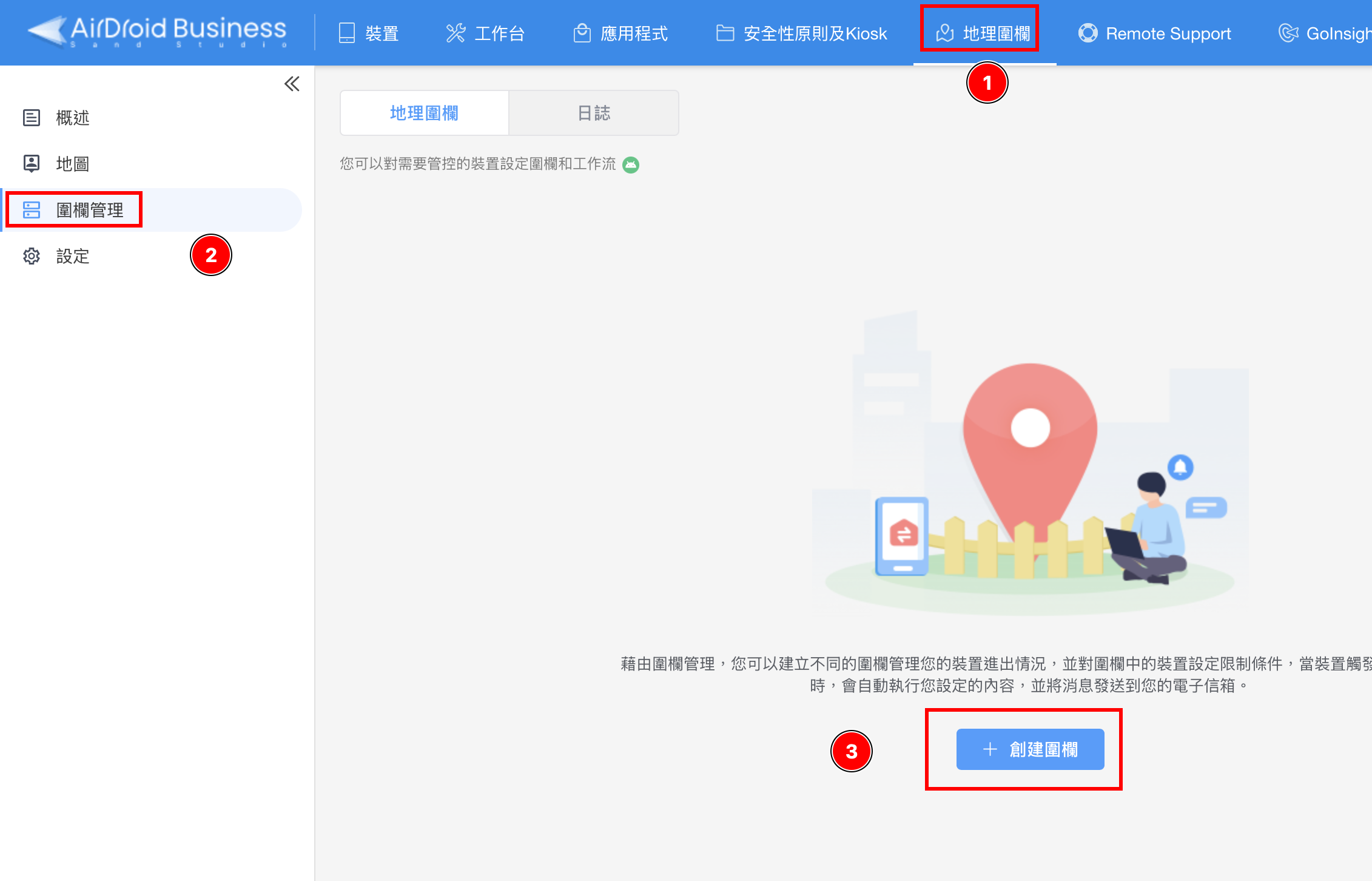The height and width of the screenshot is (881, 1372).
Task: Click the green Android icon beside description
Action: [631, 164]
